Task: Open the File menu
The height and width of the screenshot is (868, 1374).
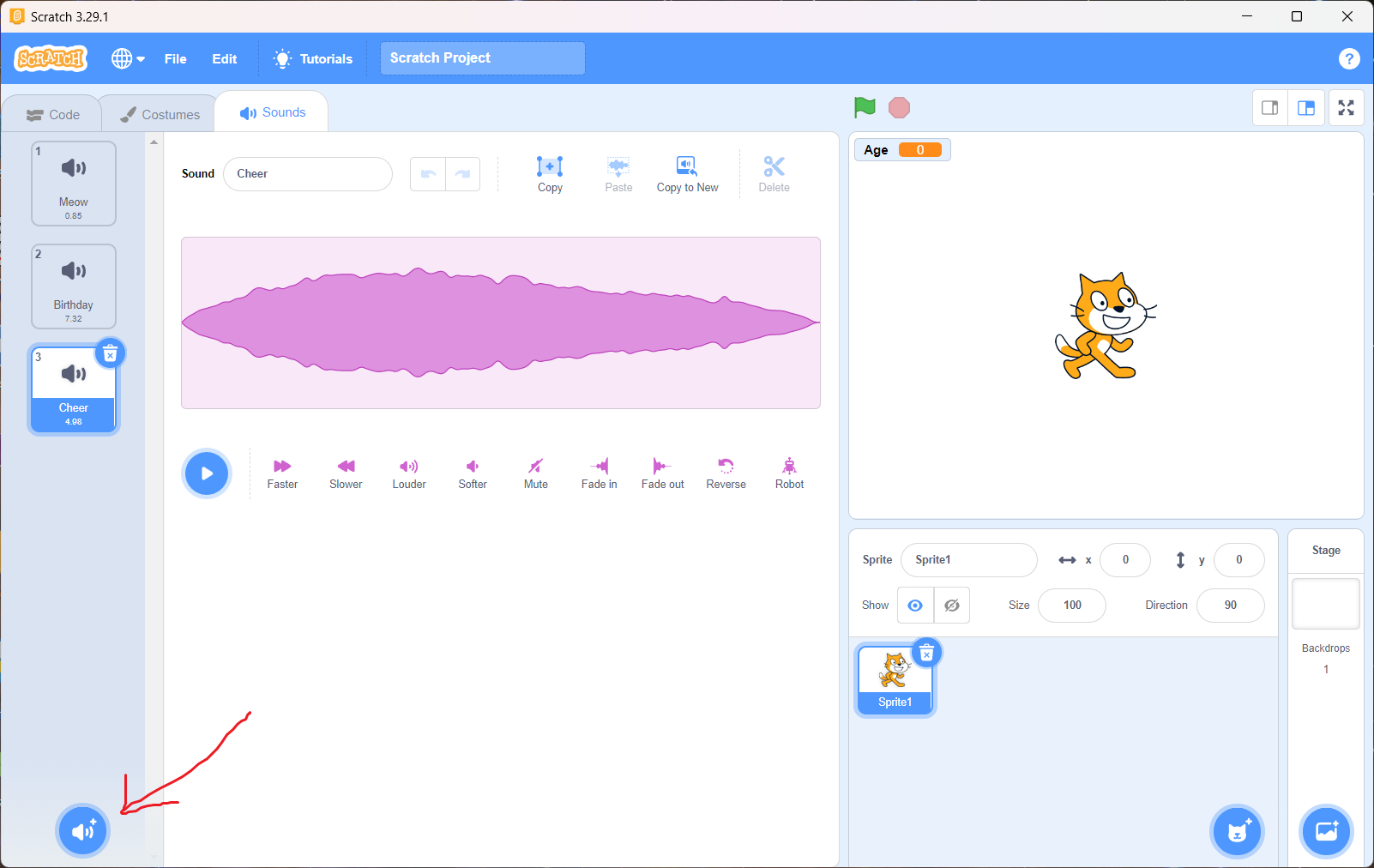Action: tap(176, 58)
